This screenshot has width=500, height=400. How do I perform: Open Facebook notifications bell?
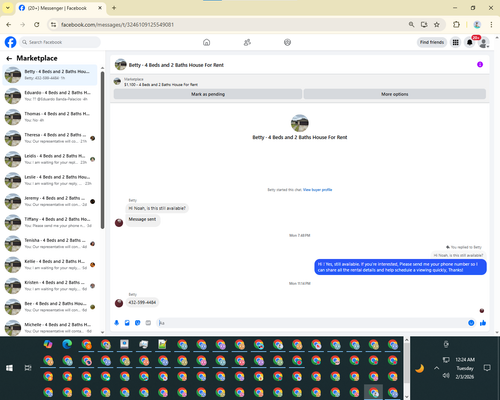pyautogui.click(x=470, y=42)
